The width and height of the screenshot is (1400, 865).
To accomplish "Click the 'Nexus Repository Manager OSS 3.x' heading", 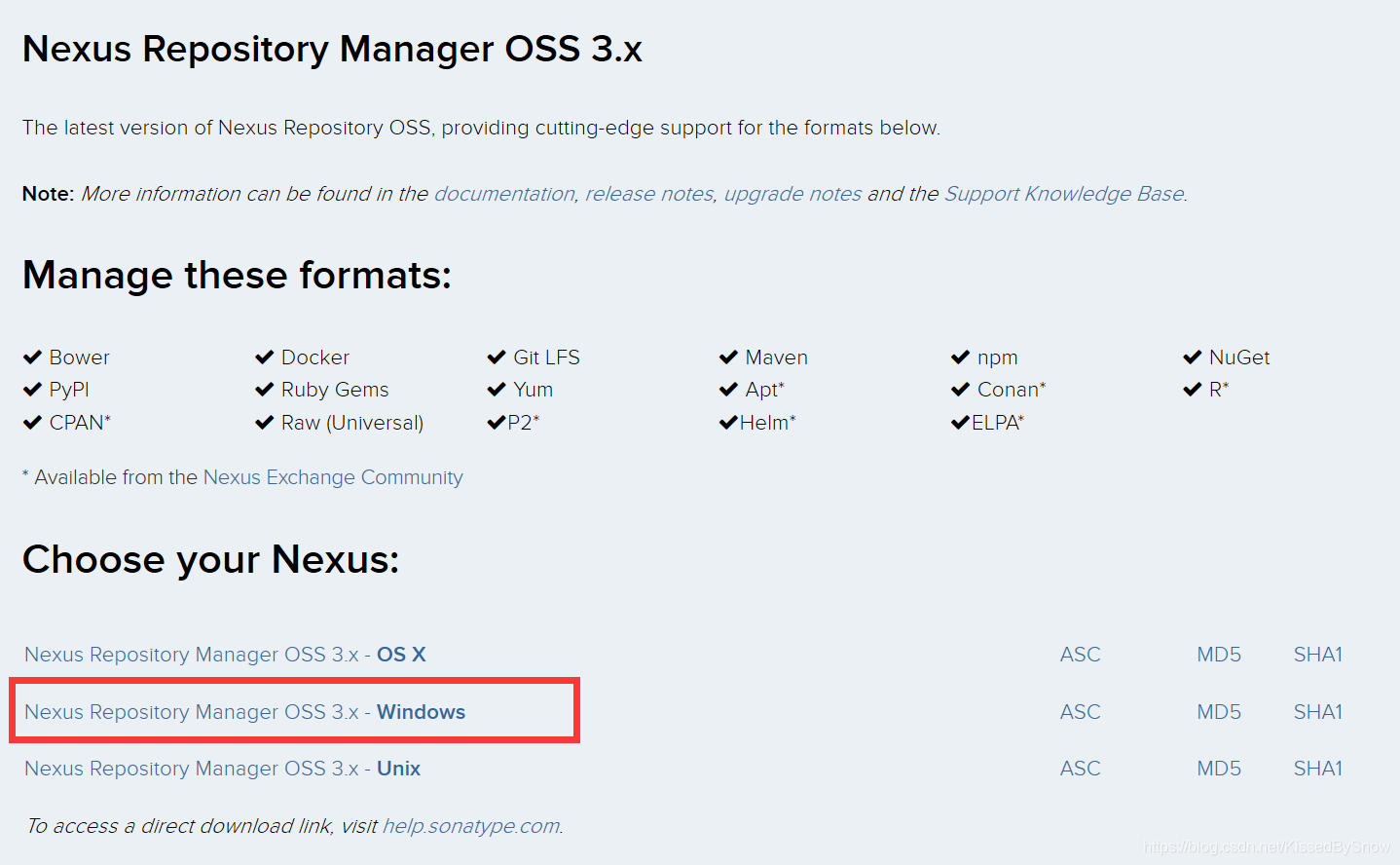I will [x=332, y=49].
